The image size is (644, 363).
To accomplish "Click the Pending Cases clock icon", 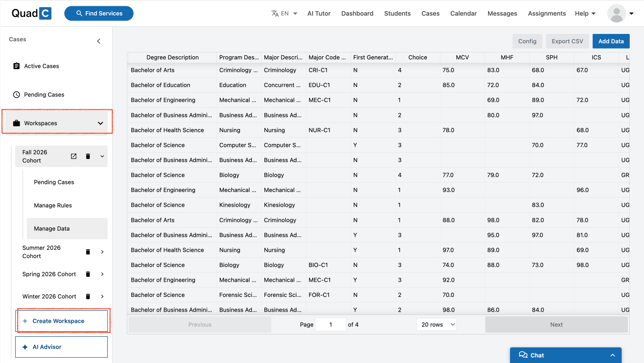I will pyautogui.click(x=16, y=94).
